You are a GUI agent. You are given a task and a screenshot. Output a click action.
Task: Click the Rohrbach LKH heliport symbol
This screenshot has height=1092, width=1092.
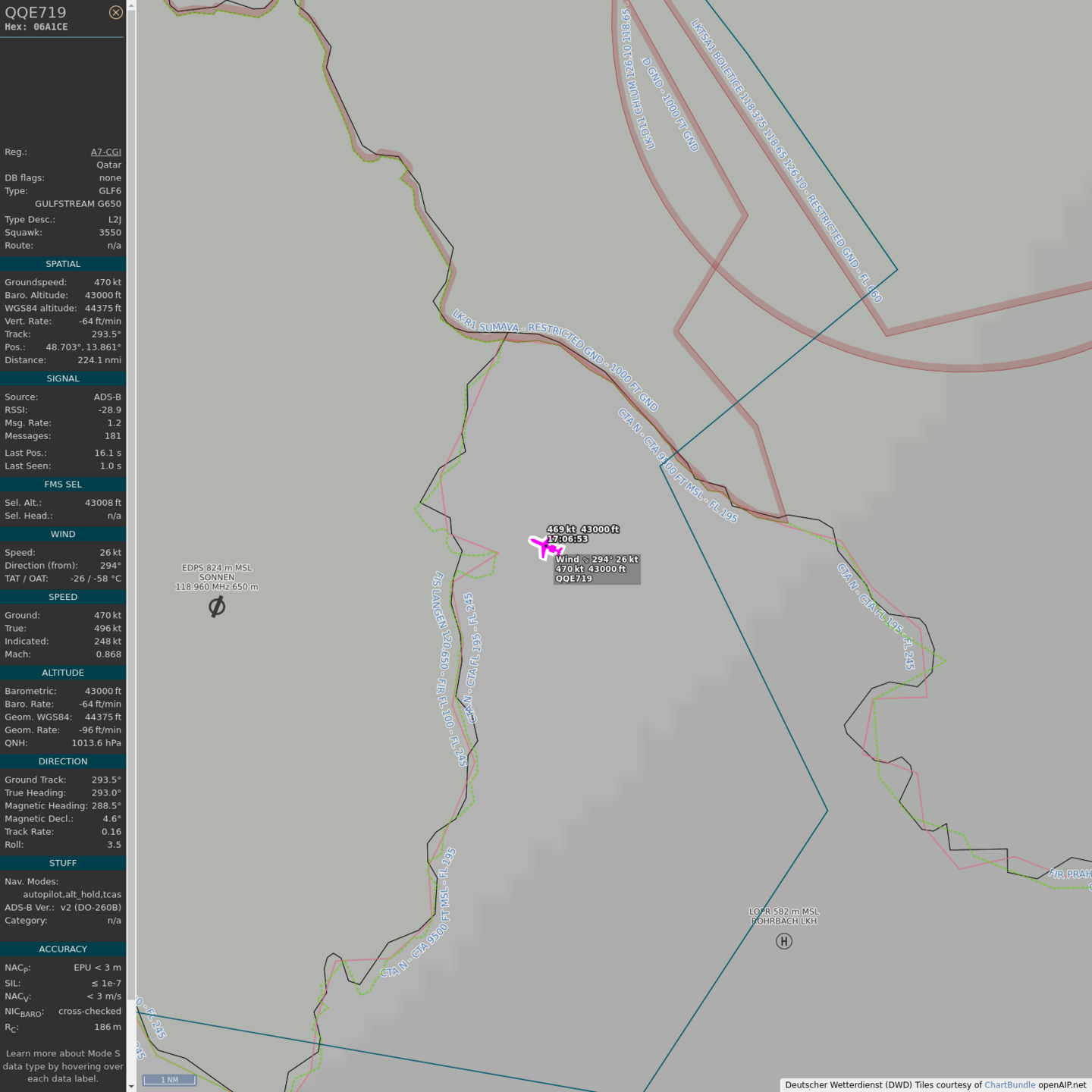coord(784,941)
